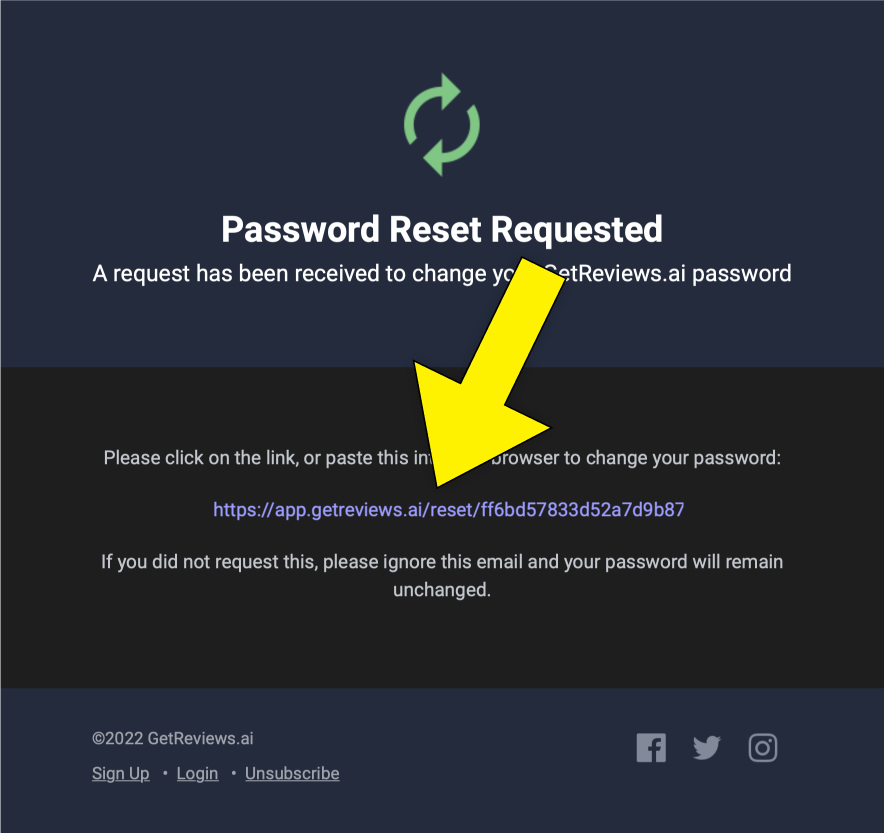The width and height of the screenshot is (884, 833).
Task: Click the Unsubscribe link
Action: pyautogui.click(x=292, y=773)
